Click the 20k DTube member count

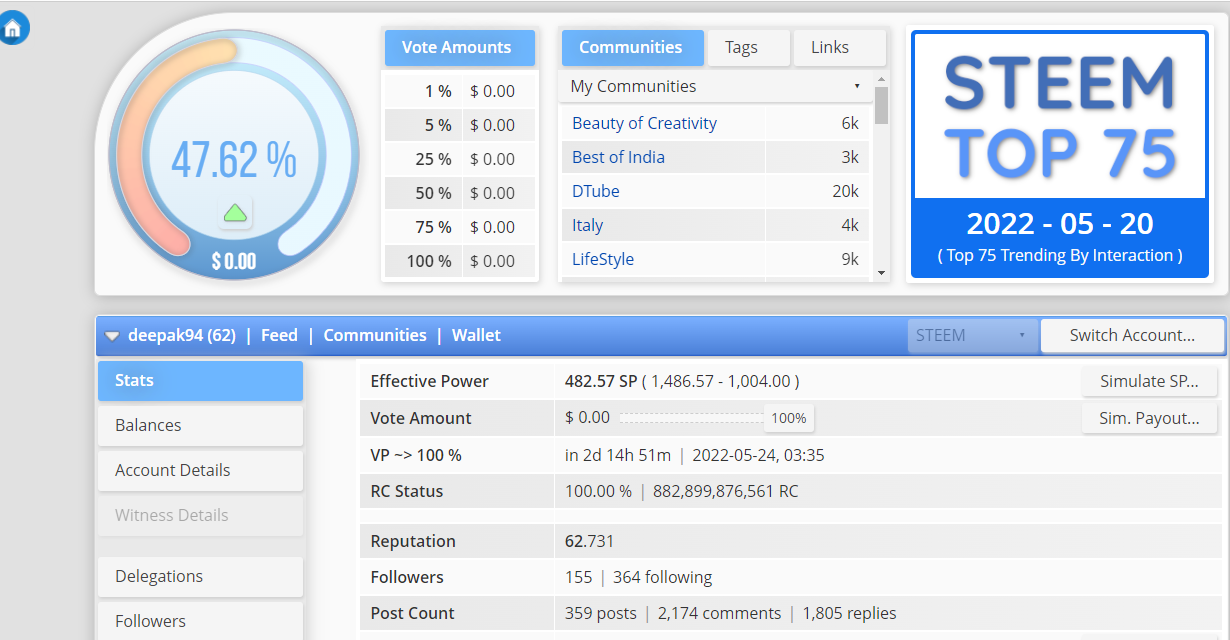tap(845, 191)
